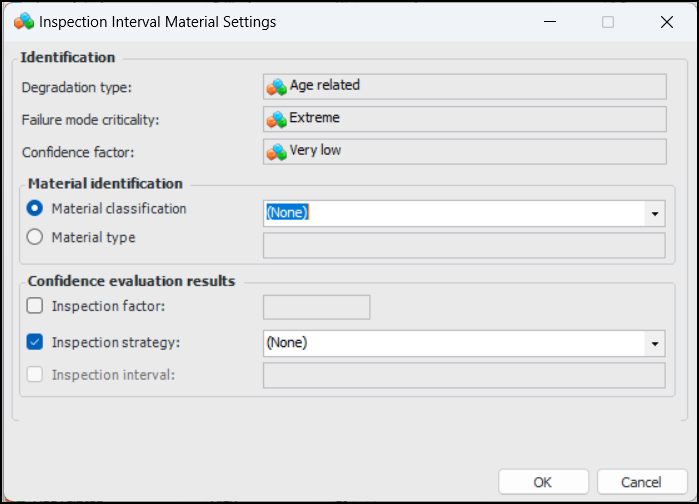This screenshot has width=699, height=504.
Task: Click the Material classification combo box field
Action: (x=452, y=213)
